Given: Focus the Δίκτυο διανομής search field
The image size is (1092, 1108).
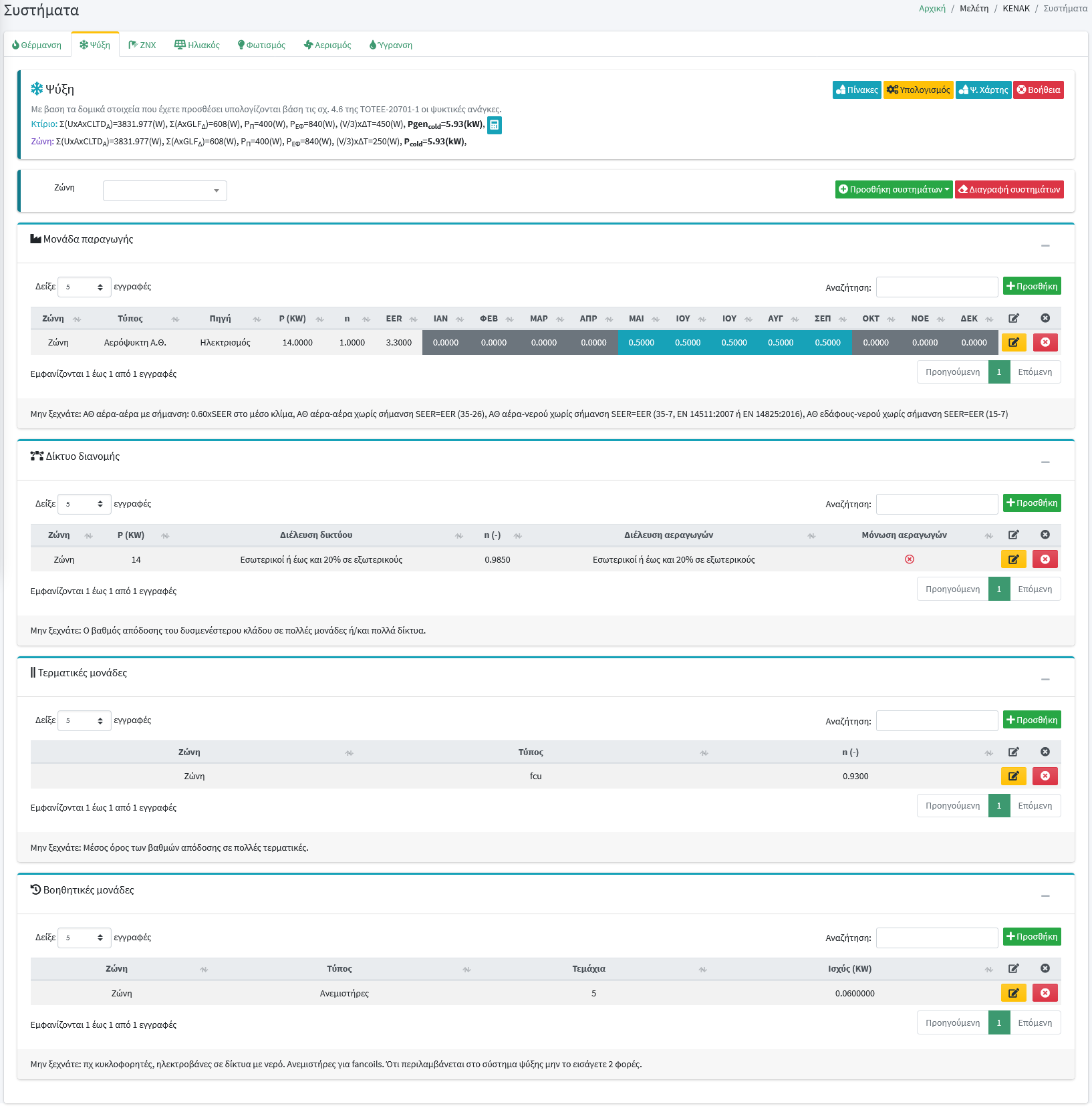Looking at the screenshot, I should (x=936, y=504).
